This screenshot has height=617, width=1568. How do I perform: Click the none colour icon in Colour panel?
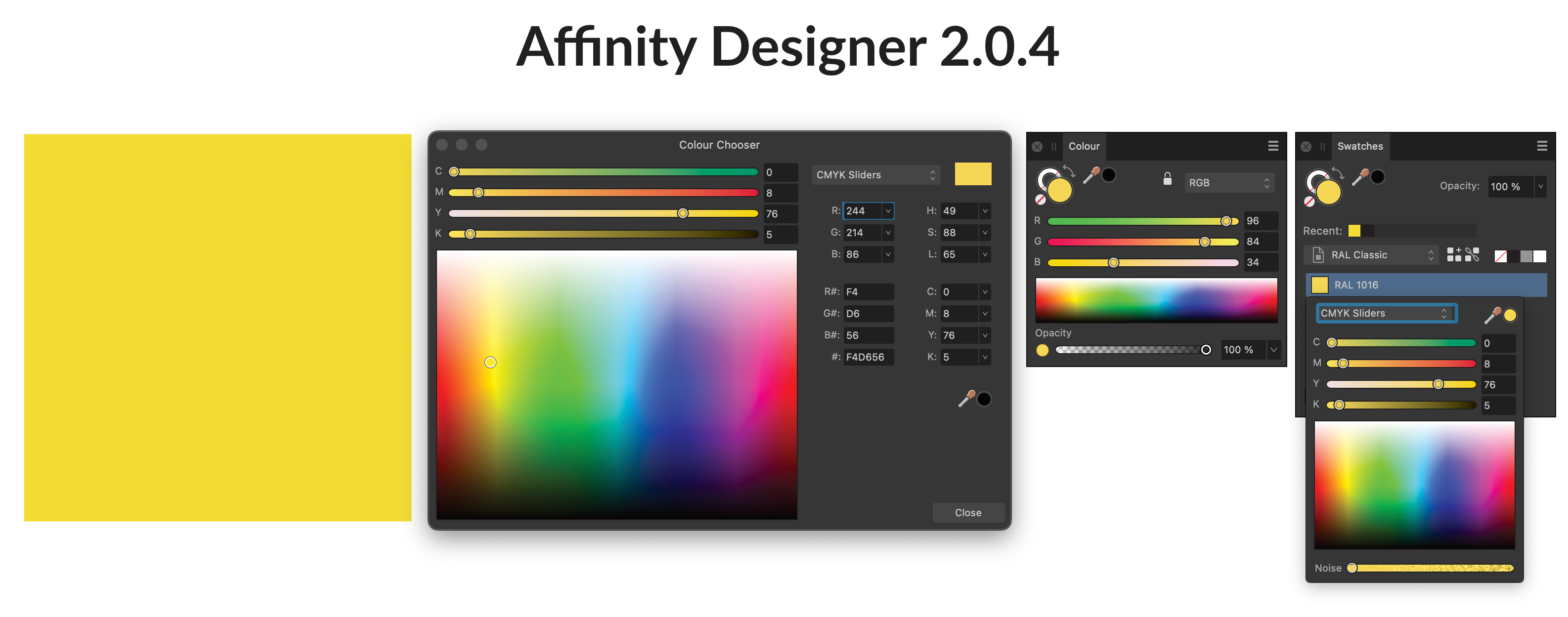pyautogui.click(x=1040, y=200)
